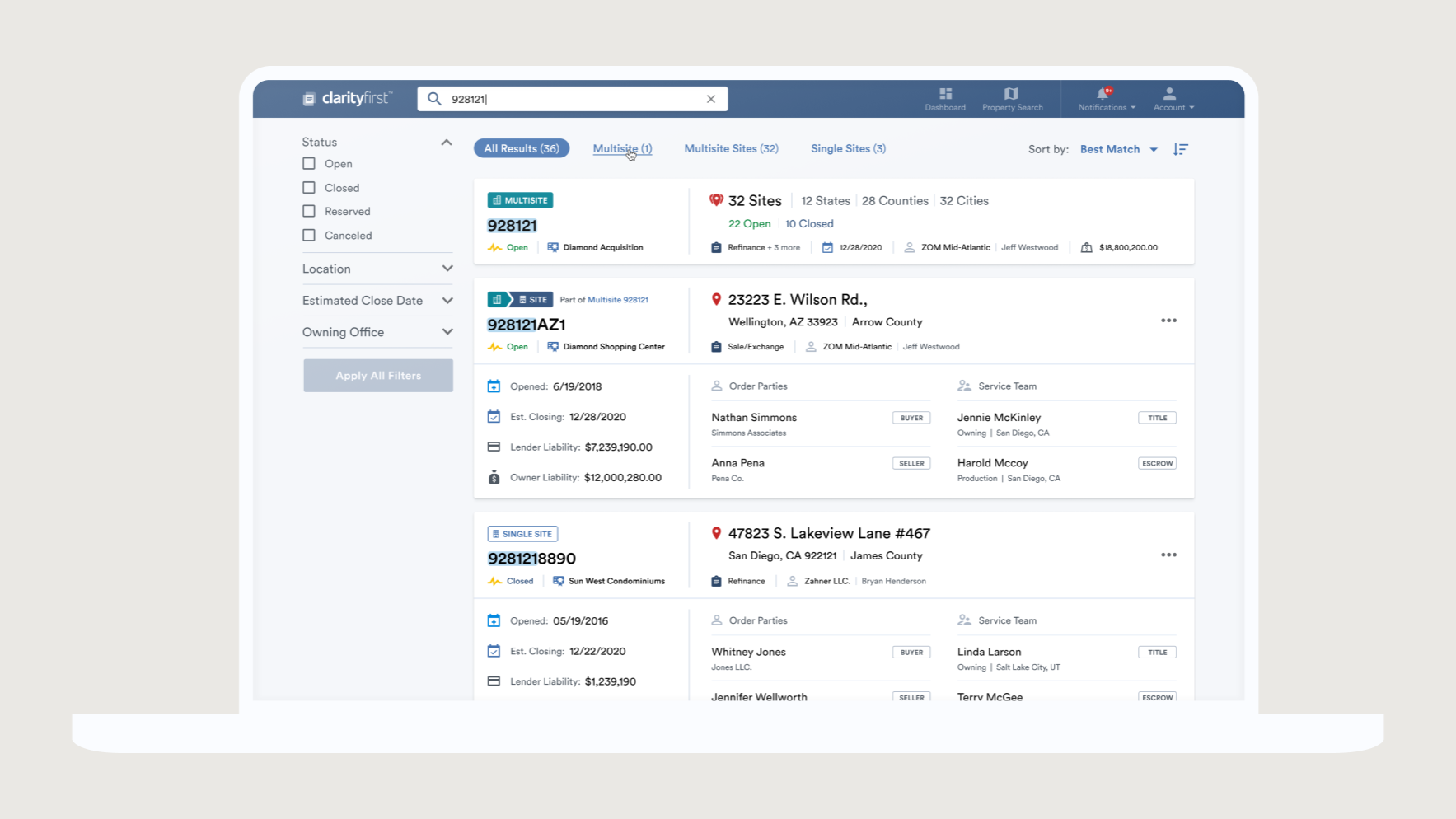1456x819 pixels.
Task: Open the Best Match sort dropdown
Action: (1118, 149)
